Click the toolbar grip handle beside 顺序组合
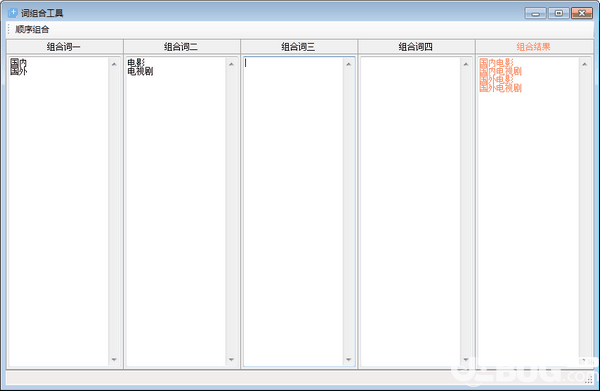Viewport: 600px width, 391px height. (x=9, y=29)
